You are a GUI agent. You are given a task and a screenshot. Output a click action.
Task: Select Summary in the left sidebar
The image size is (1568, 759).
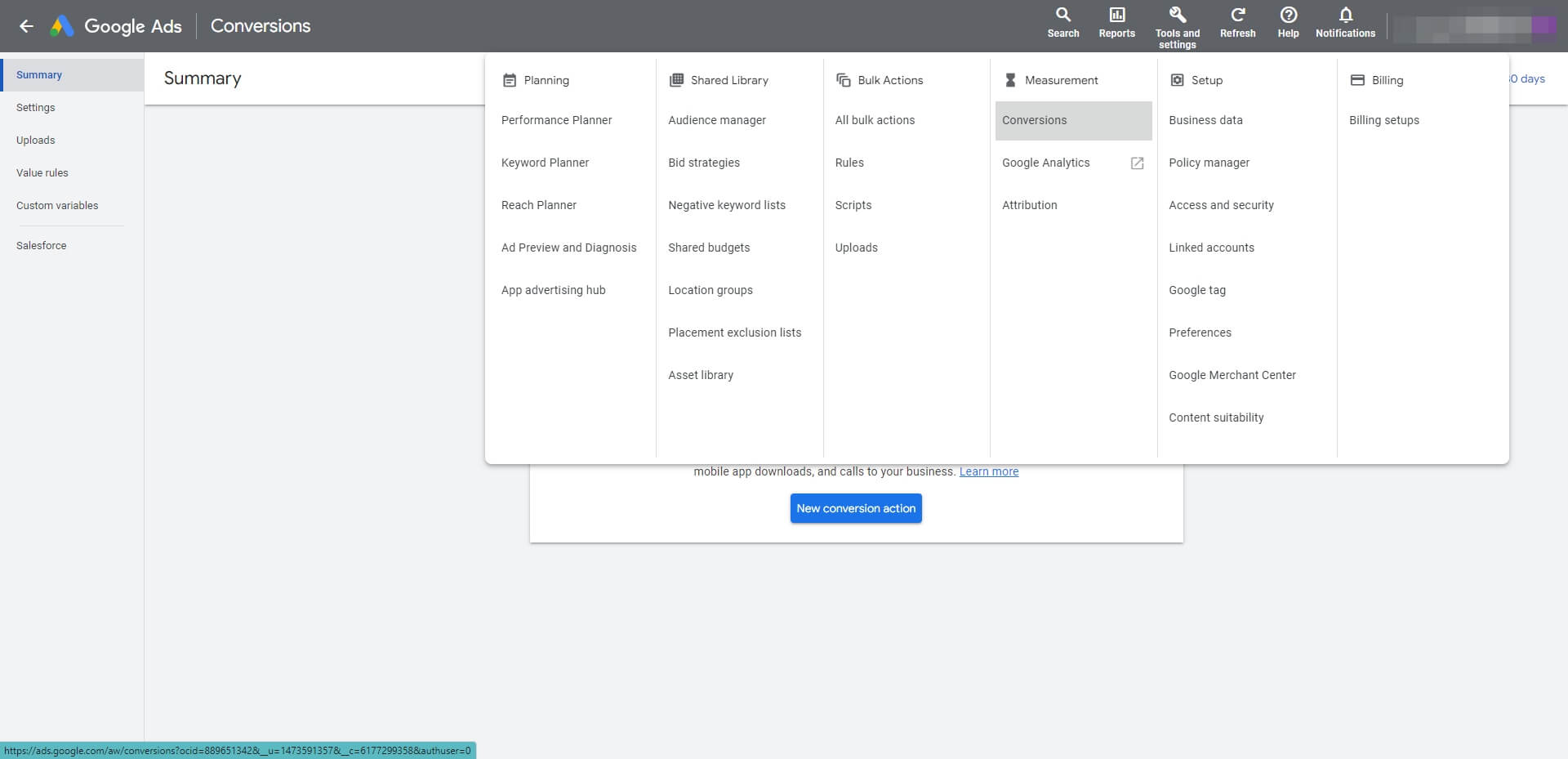tap(72, 75)
